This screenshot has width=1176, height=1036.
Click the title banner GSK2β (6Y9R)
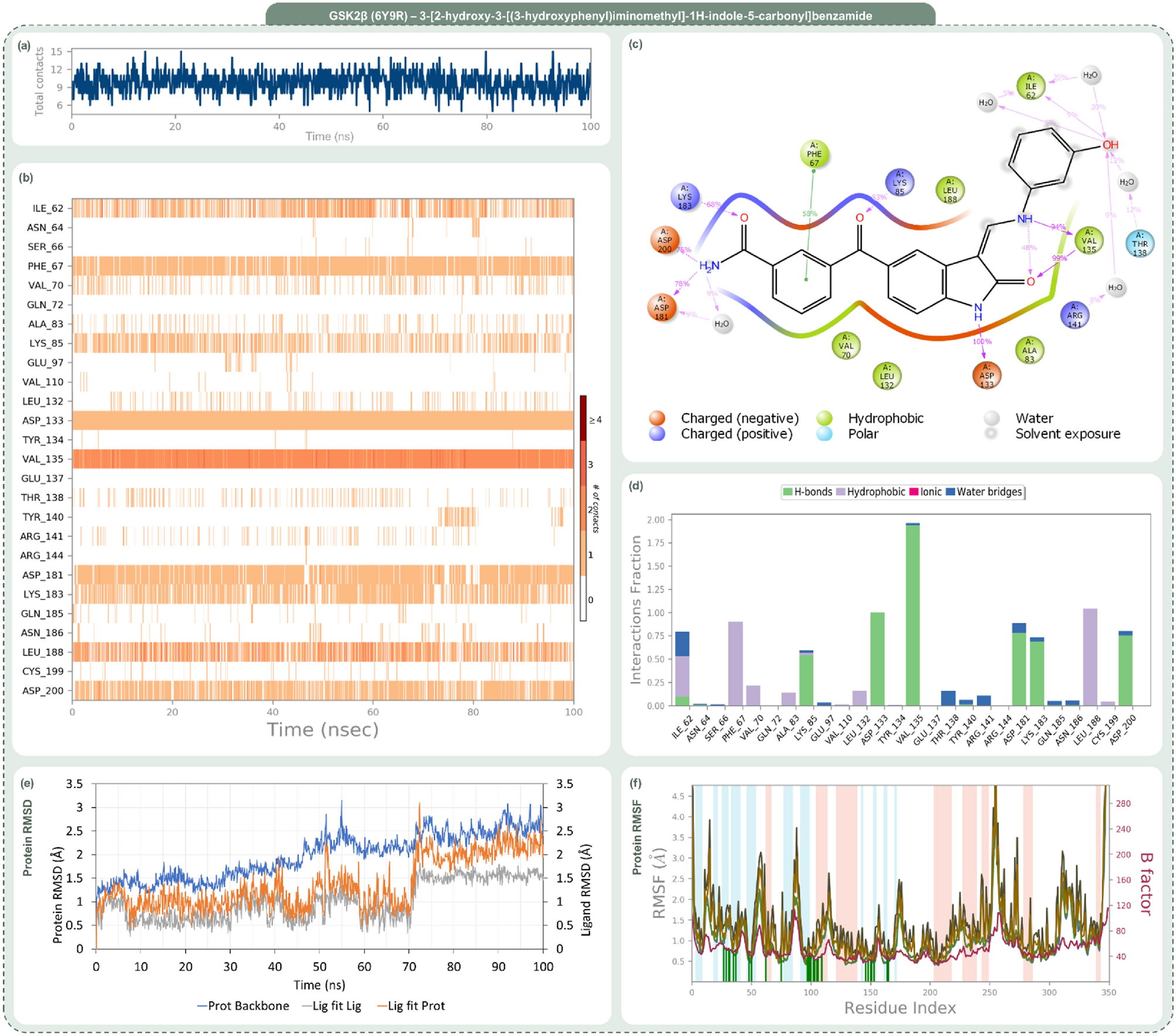(600, 16)
